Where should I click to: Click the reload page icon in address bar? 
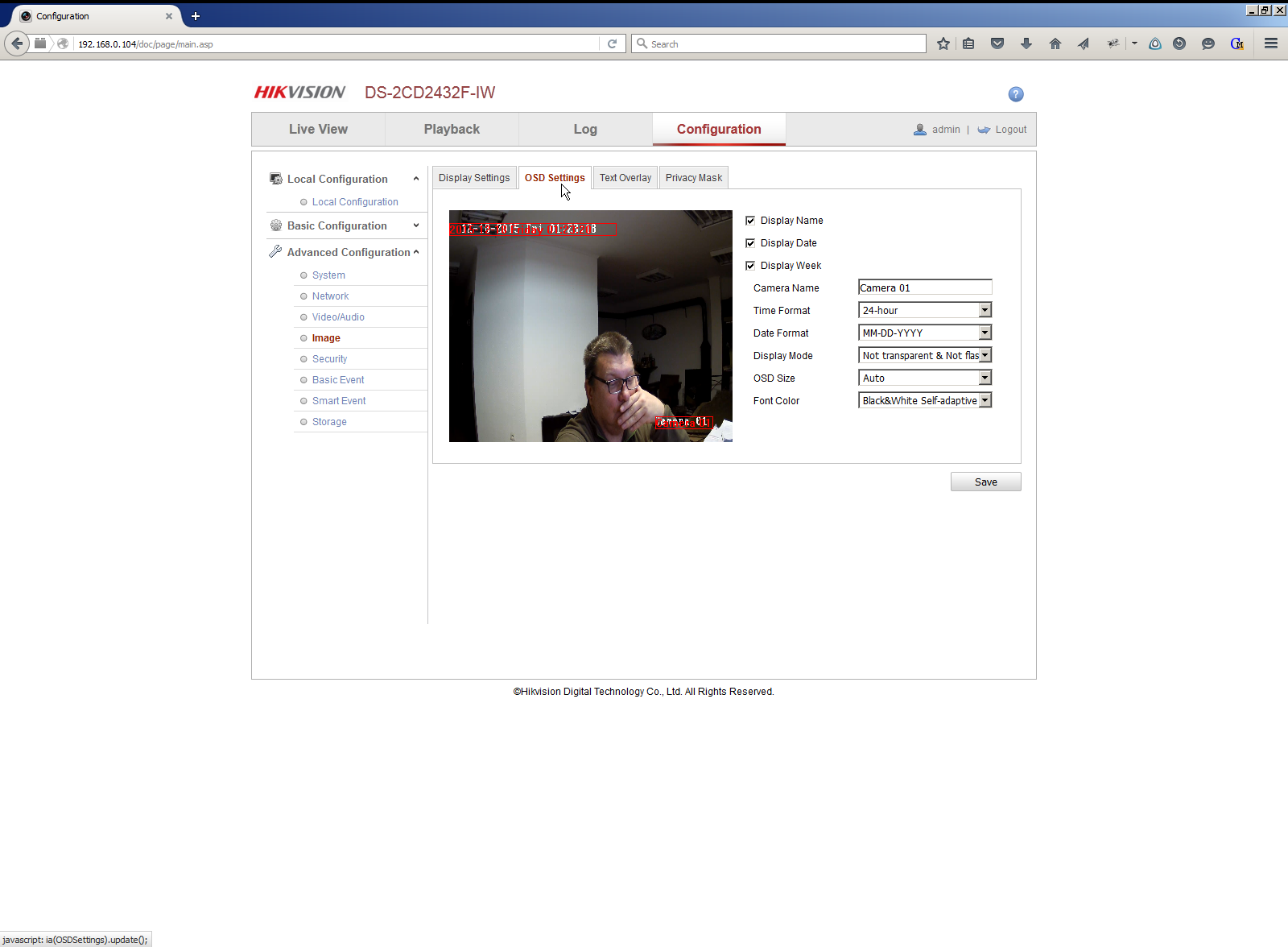tap(612, 43)
